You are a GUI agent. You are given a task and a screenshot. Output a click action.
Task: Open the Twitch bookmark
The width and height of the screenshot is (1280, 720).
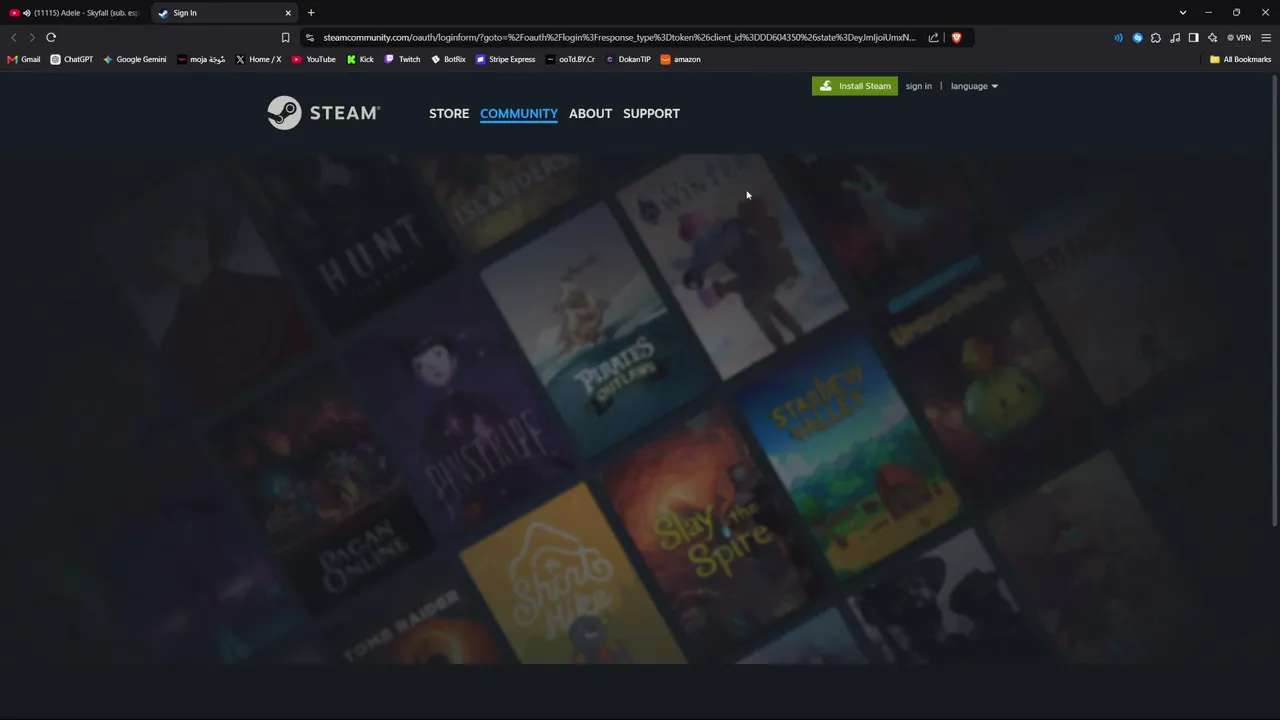click(403, 59)
